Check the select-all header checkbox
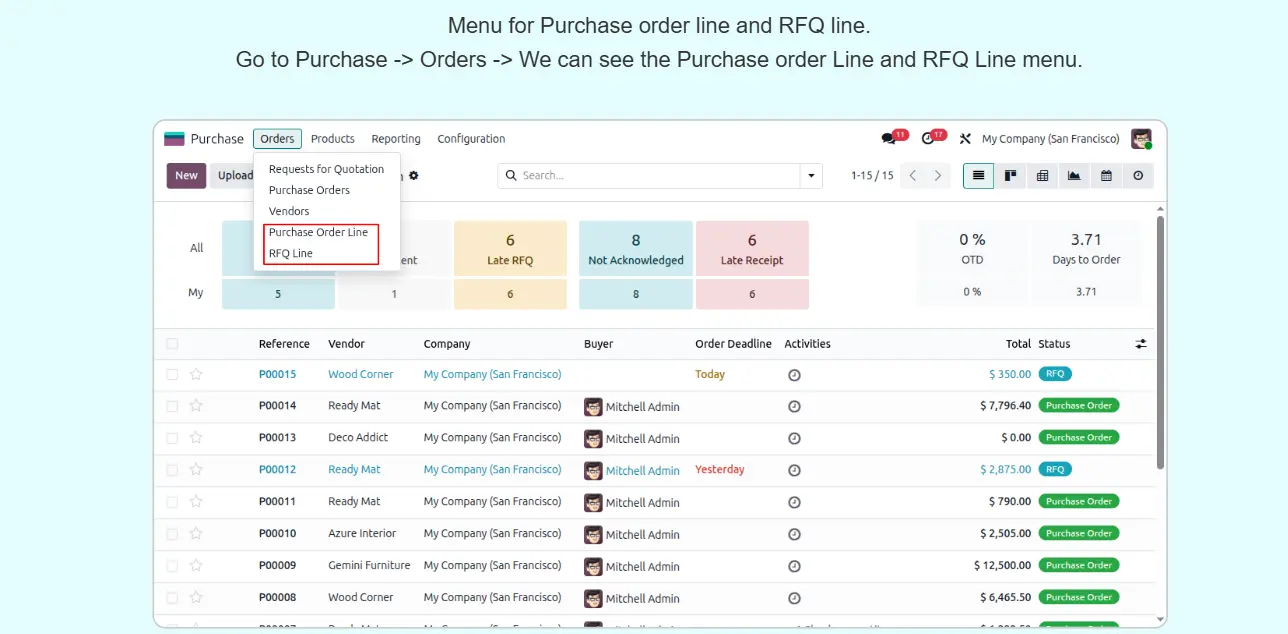 click(173, 344)
